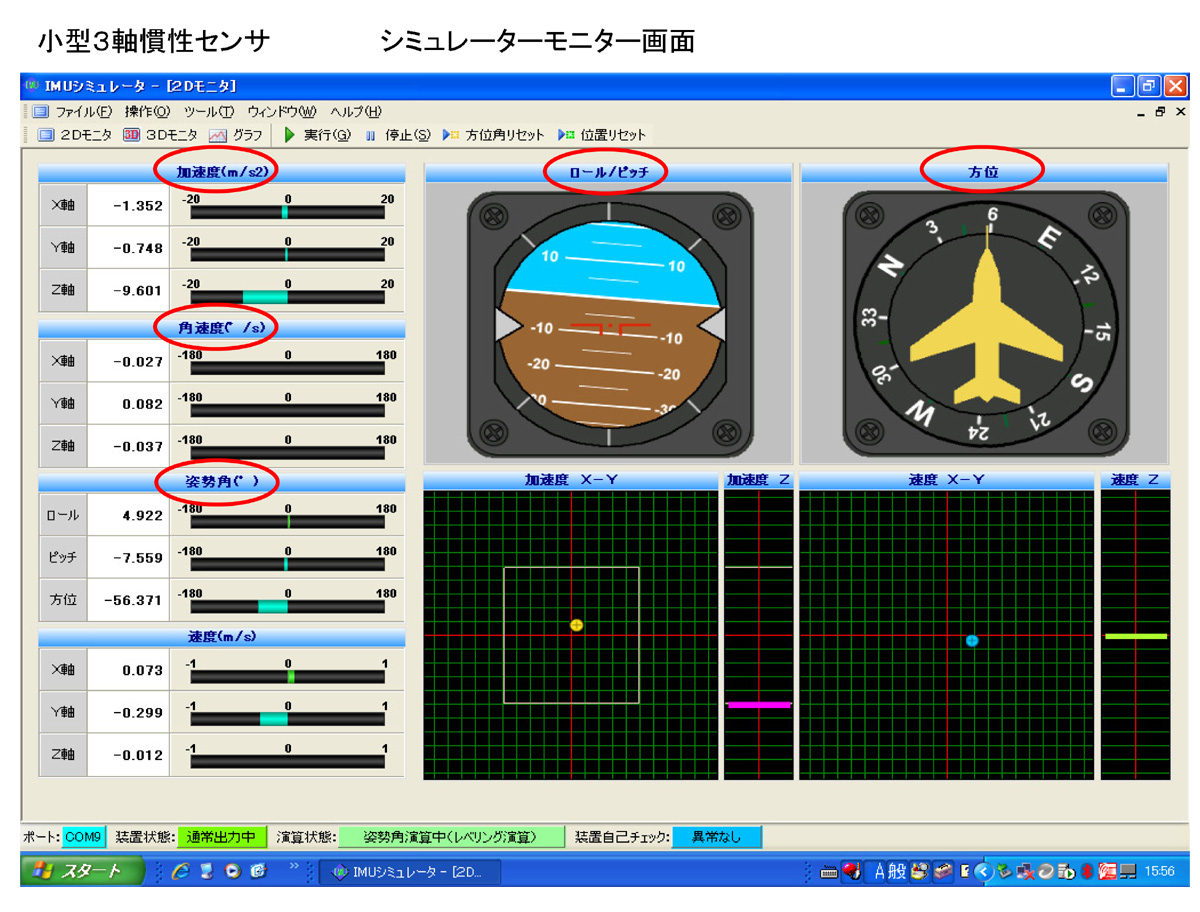Image resolution: width=1200 pixels, height=912 pixels.
Task: Open the グラフ graph view
Action: tap(236, 135)
